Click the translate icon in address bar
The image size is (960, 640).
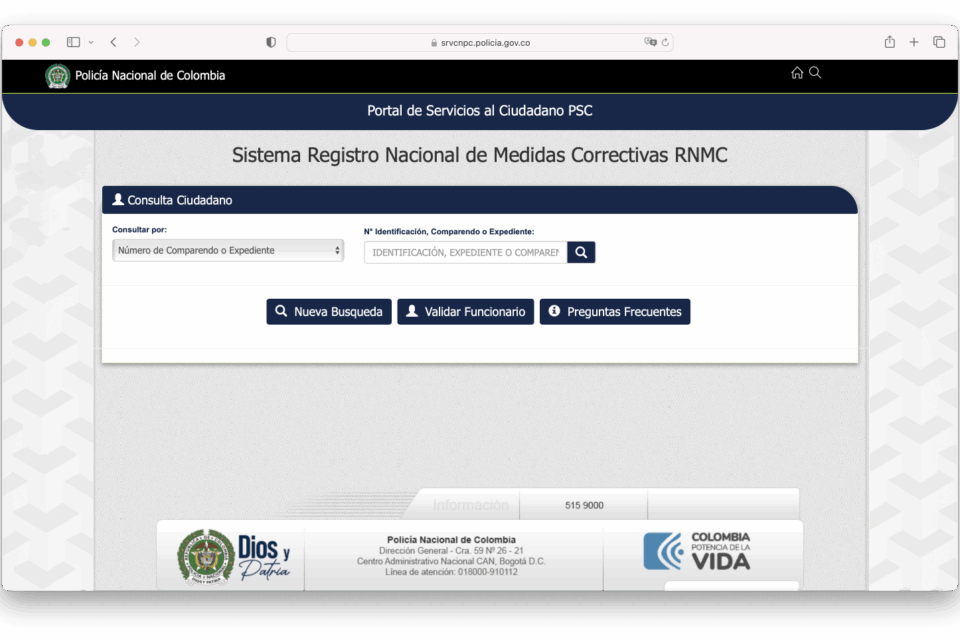(x=650, y=42)
